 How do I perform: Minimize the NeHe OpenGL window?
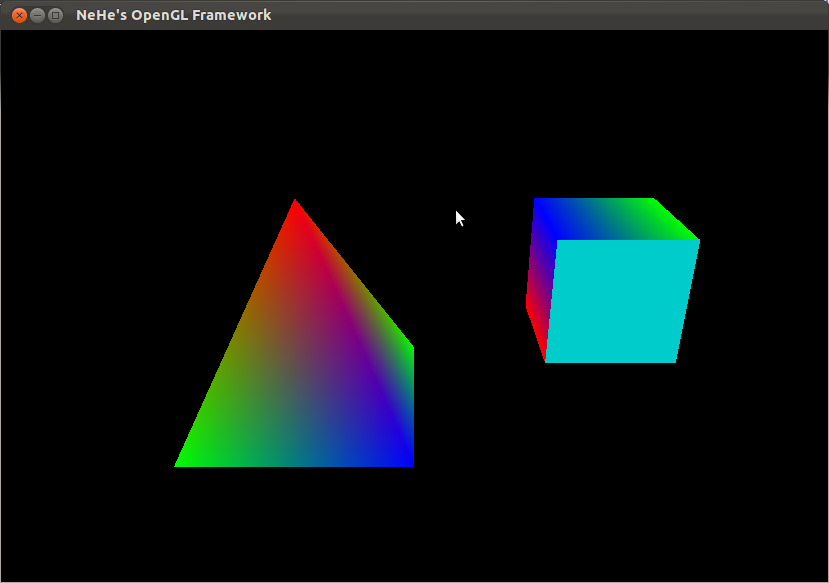(38, 15)
